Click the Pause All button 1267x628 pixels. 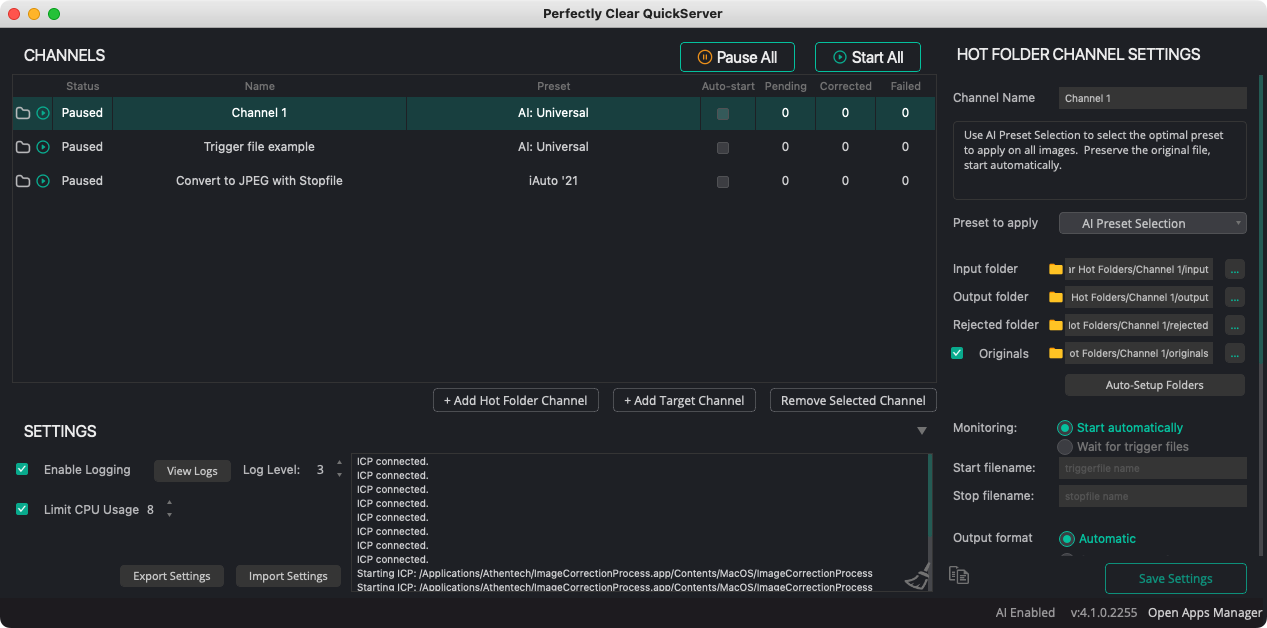point(737,57)
